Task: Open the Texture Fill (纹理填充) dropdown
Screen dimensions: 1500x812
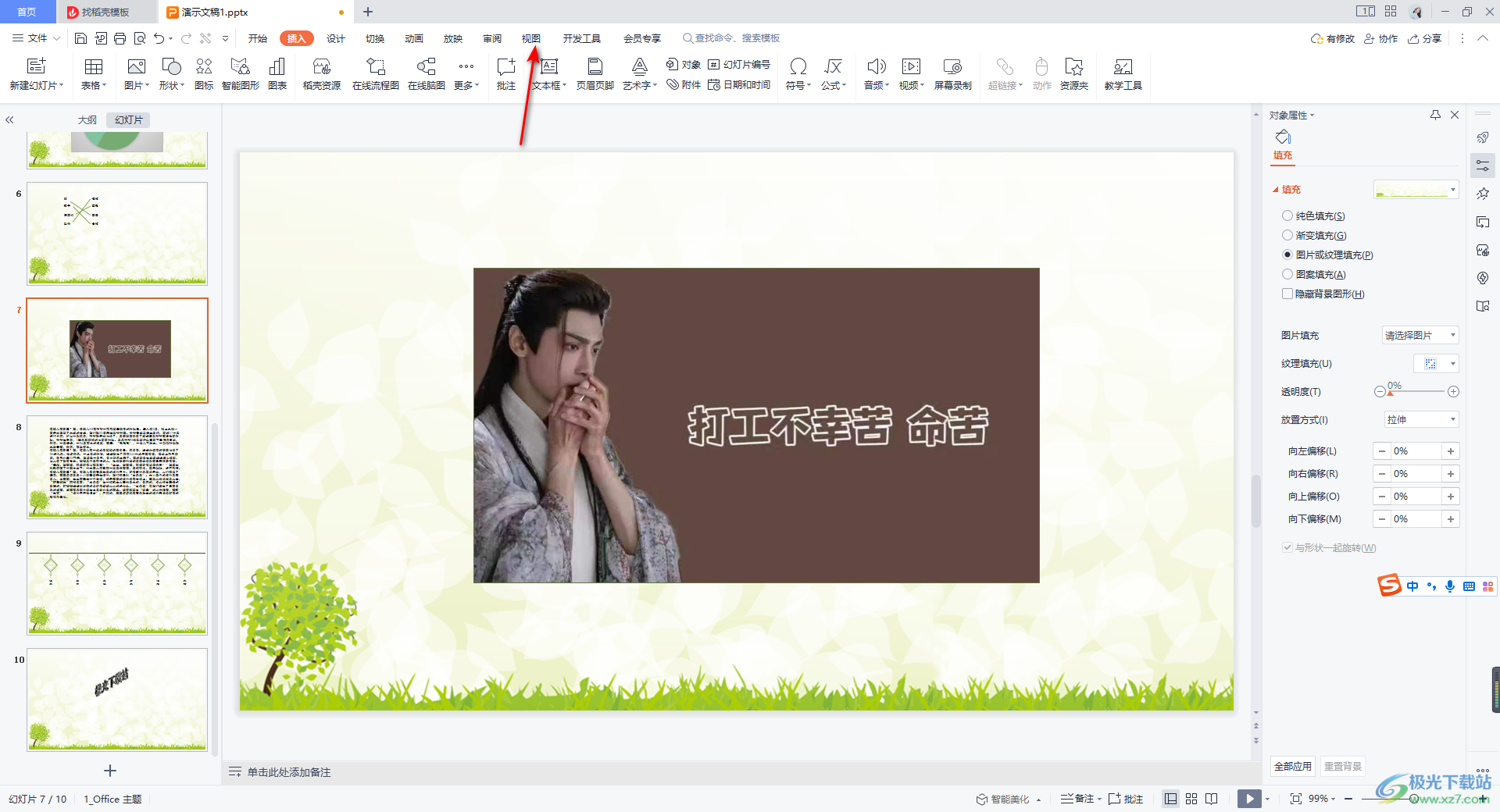Action: (x=1436, y=363)
